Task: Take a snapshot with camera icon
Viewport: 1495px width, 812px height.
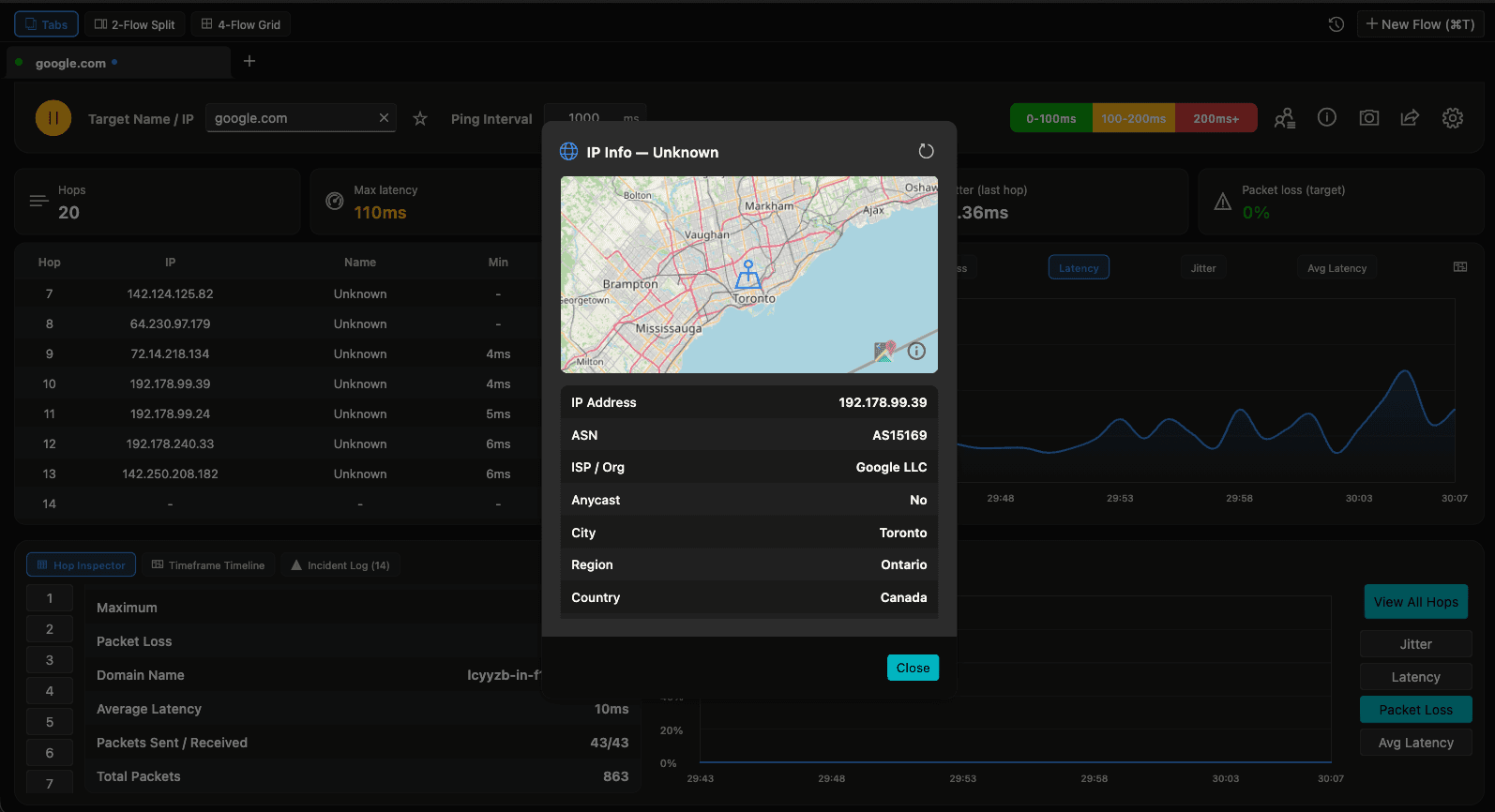Action: click(1369, 117)
